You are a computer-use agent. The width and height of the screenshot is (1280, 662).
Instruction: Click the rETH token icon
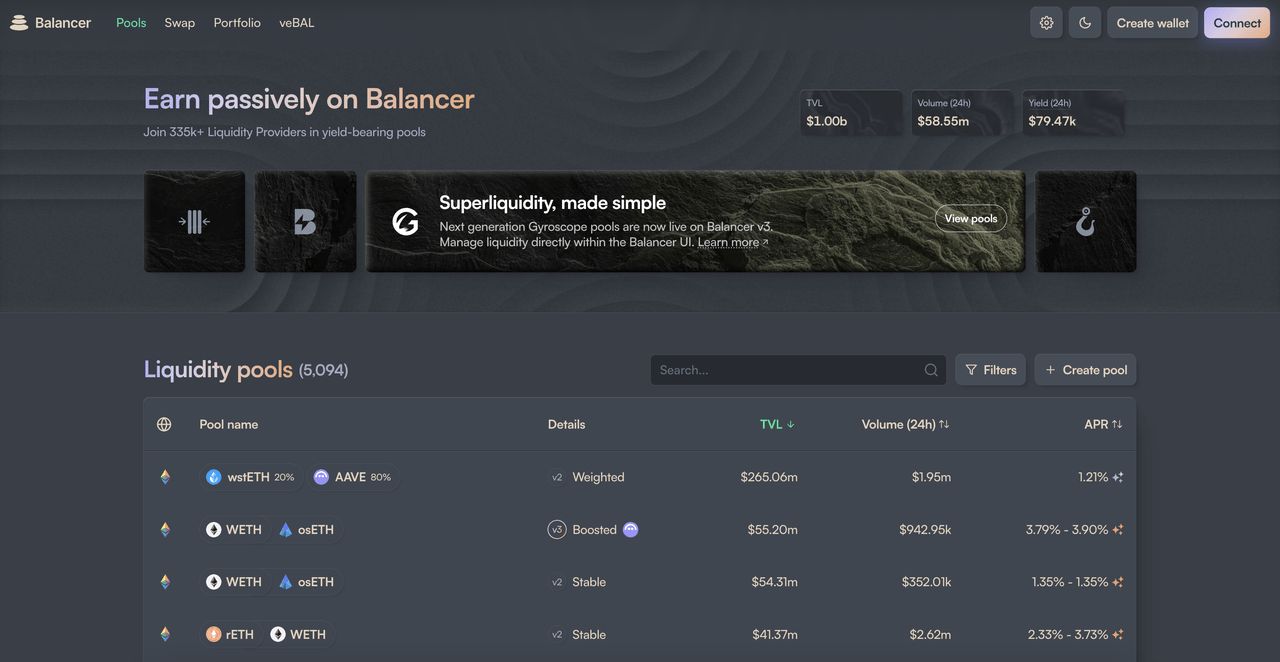tap(214, 634)
